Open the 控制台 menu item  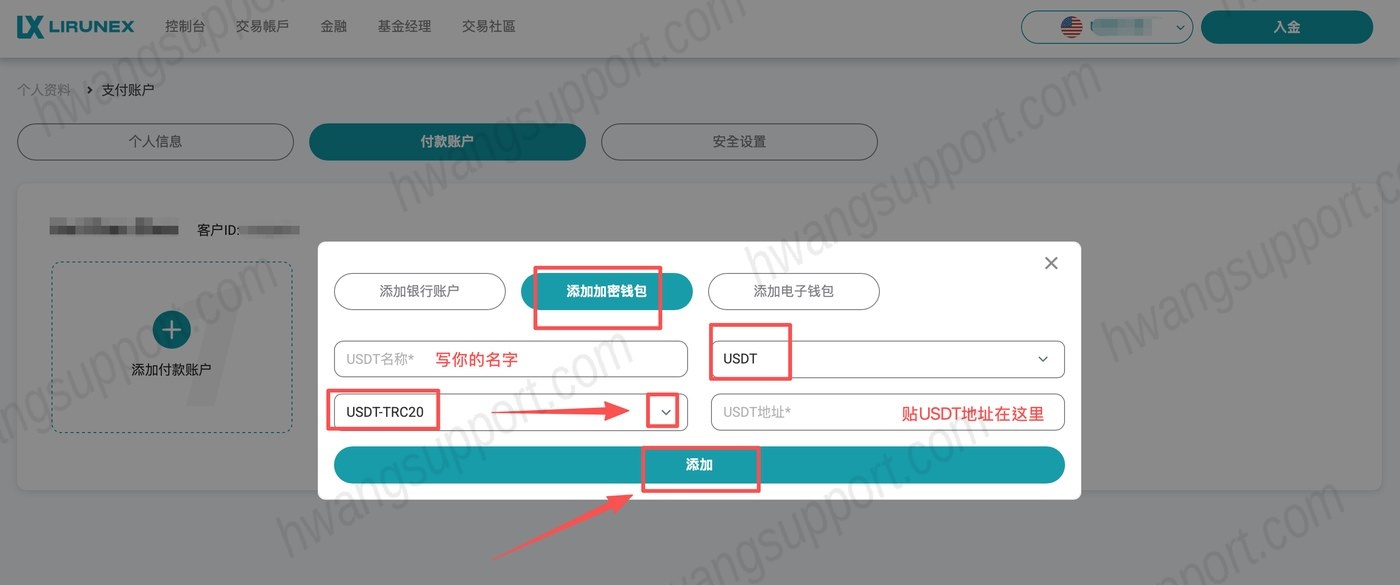[185, 27]
